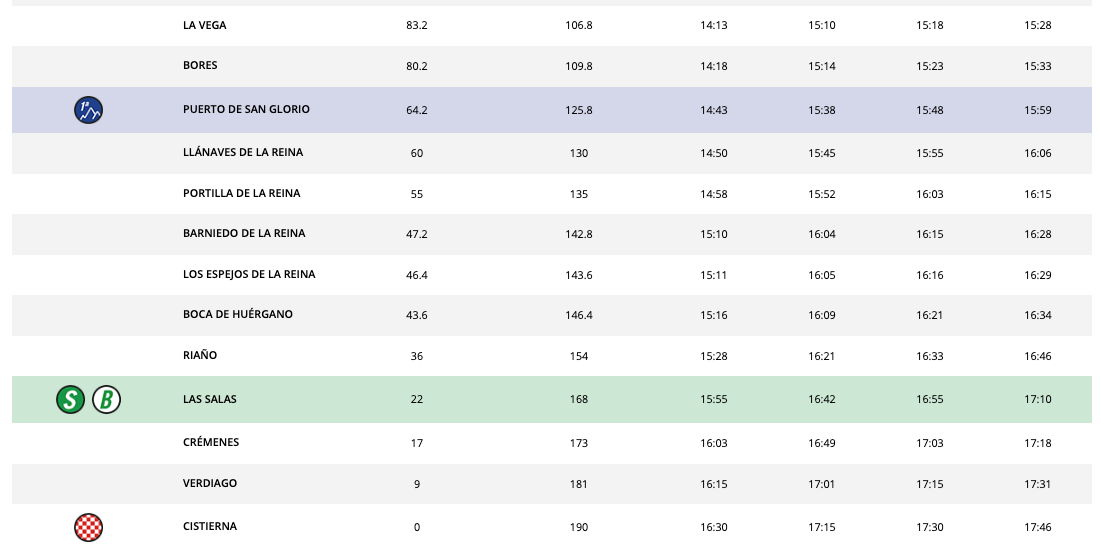Select Los Espejos de la Reina
Screen dimensions: 1101x554
pos(249,275)
